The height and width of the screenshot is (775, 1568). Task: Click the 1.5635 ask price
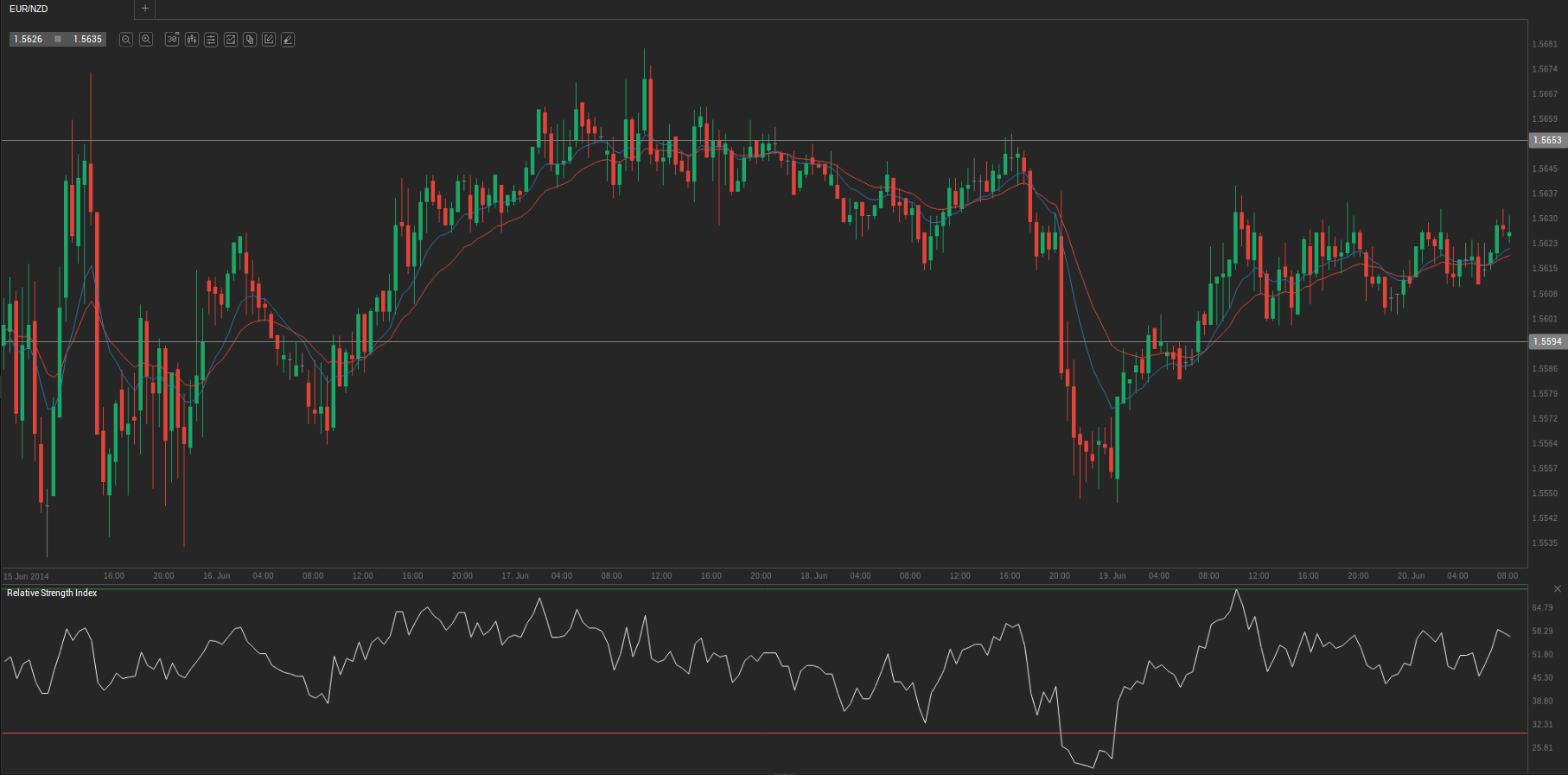tap(87, 40)
